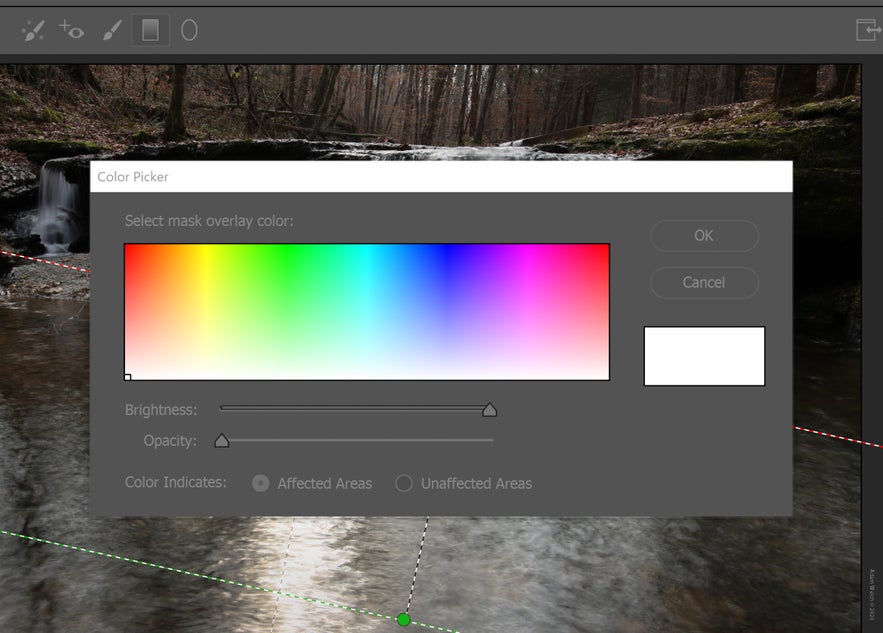Enable Color Indicates for Unaffected Areas
The width and height of the screenshot is (883, 633).
(x=404, y=482)
